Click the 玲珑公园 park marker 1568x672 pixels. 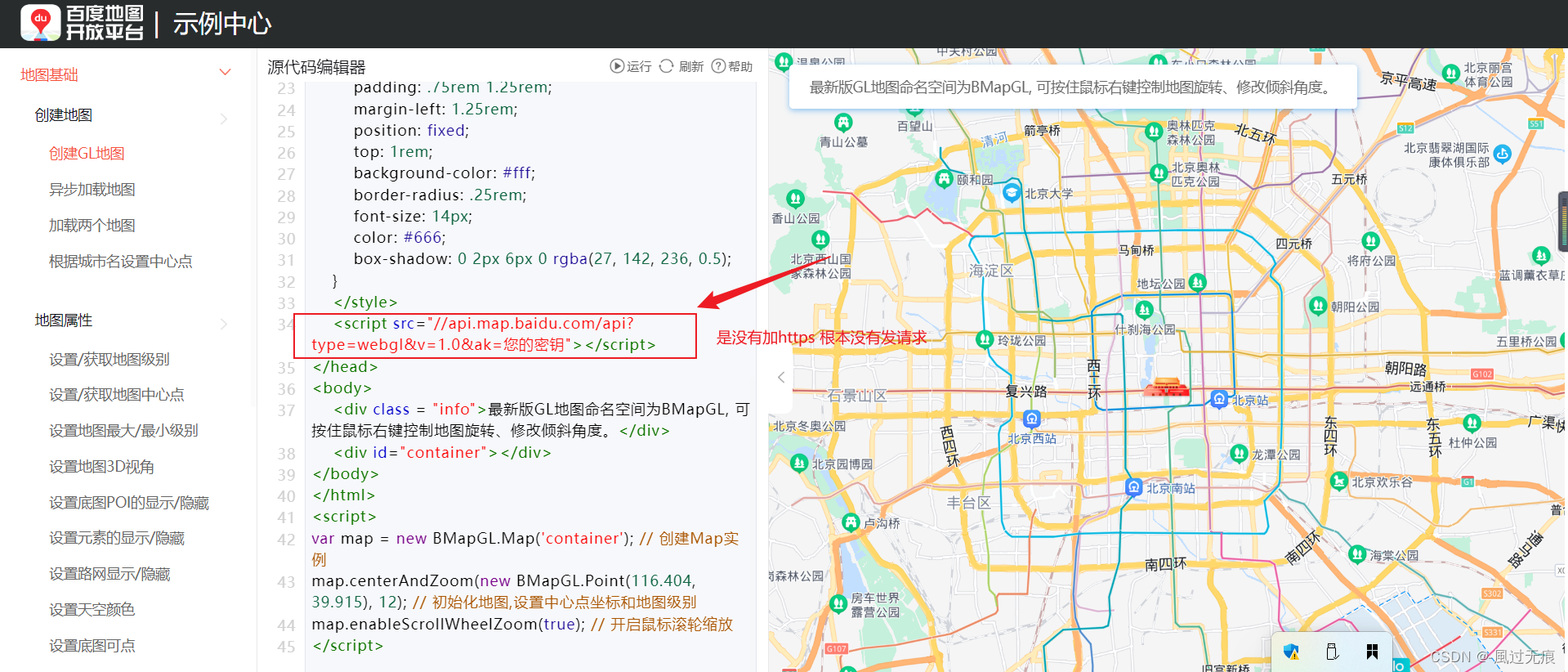pyautogui.click(x=985, y=339)
